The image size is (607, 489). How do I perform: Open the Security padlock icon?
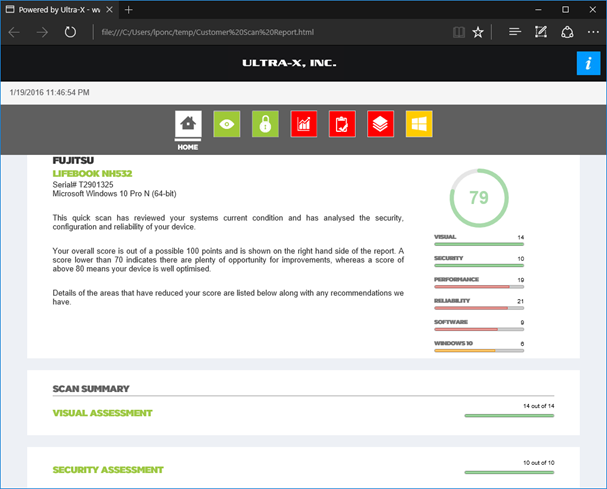point(265,124)
